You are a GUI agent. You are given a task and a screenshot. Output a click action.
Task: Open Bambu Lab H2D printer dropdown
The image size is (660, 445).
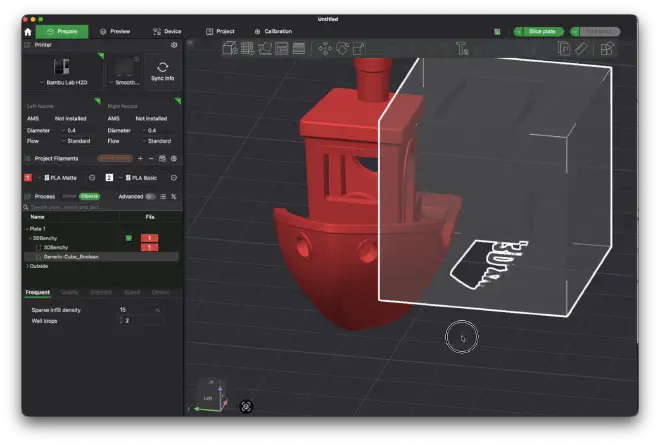click(x=63, y=72)
